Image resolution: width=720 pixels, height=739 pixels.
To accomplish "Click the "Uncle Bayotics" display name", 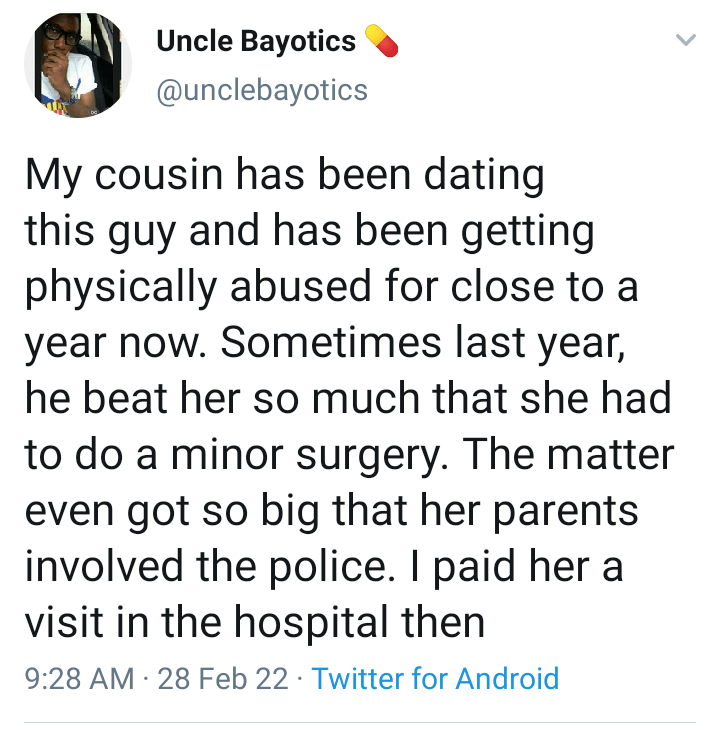I will pyautogui.click(x=256, y=41).
